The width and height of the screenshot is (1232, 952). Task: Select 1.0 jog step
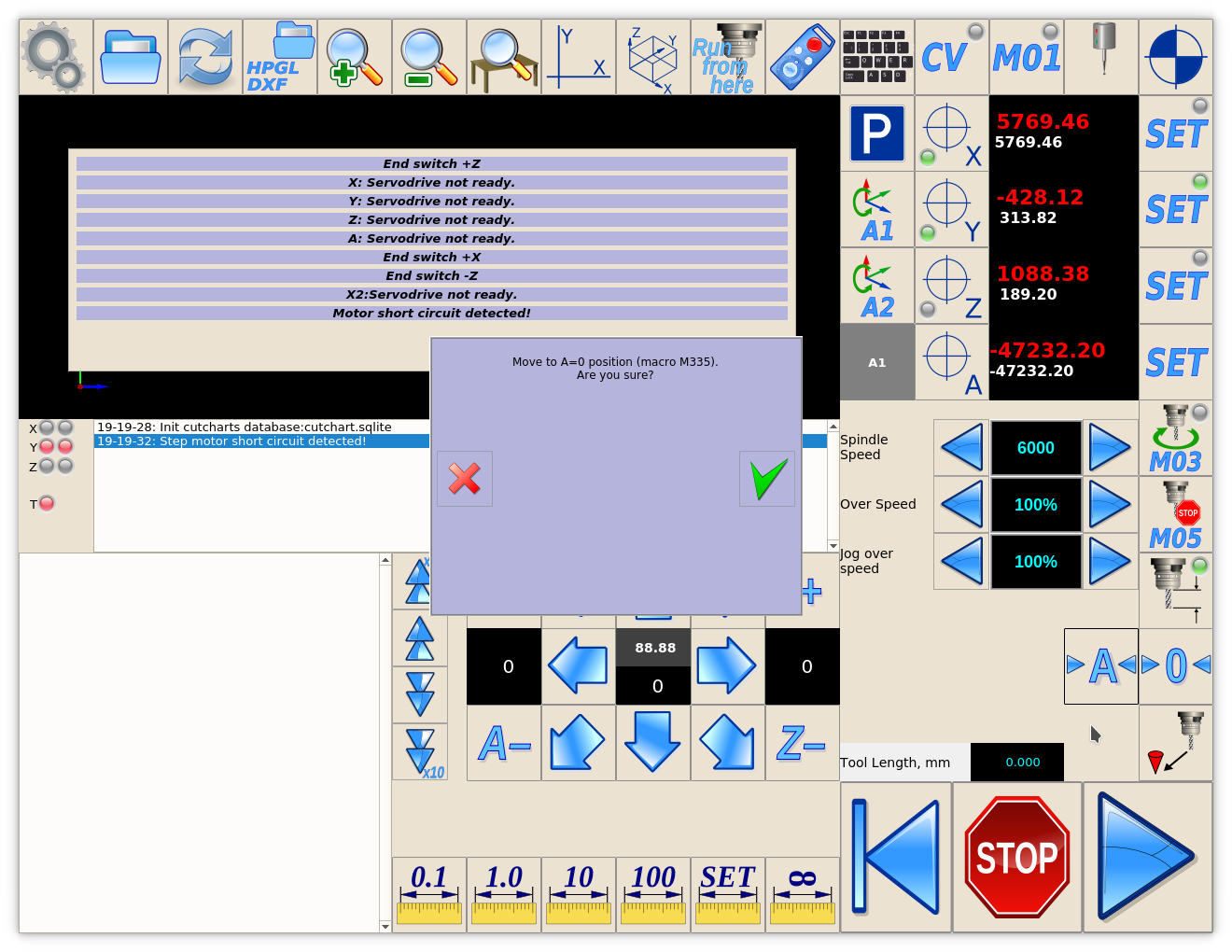click(x=504, y=895)
